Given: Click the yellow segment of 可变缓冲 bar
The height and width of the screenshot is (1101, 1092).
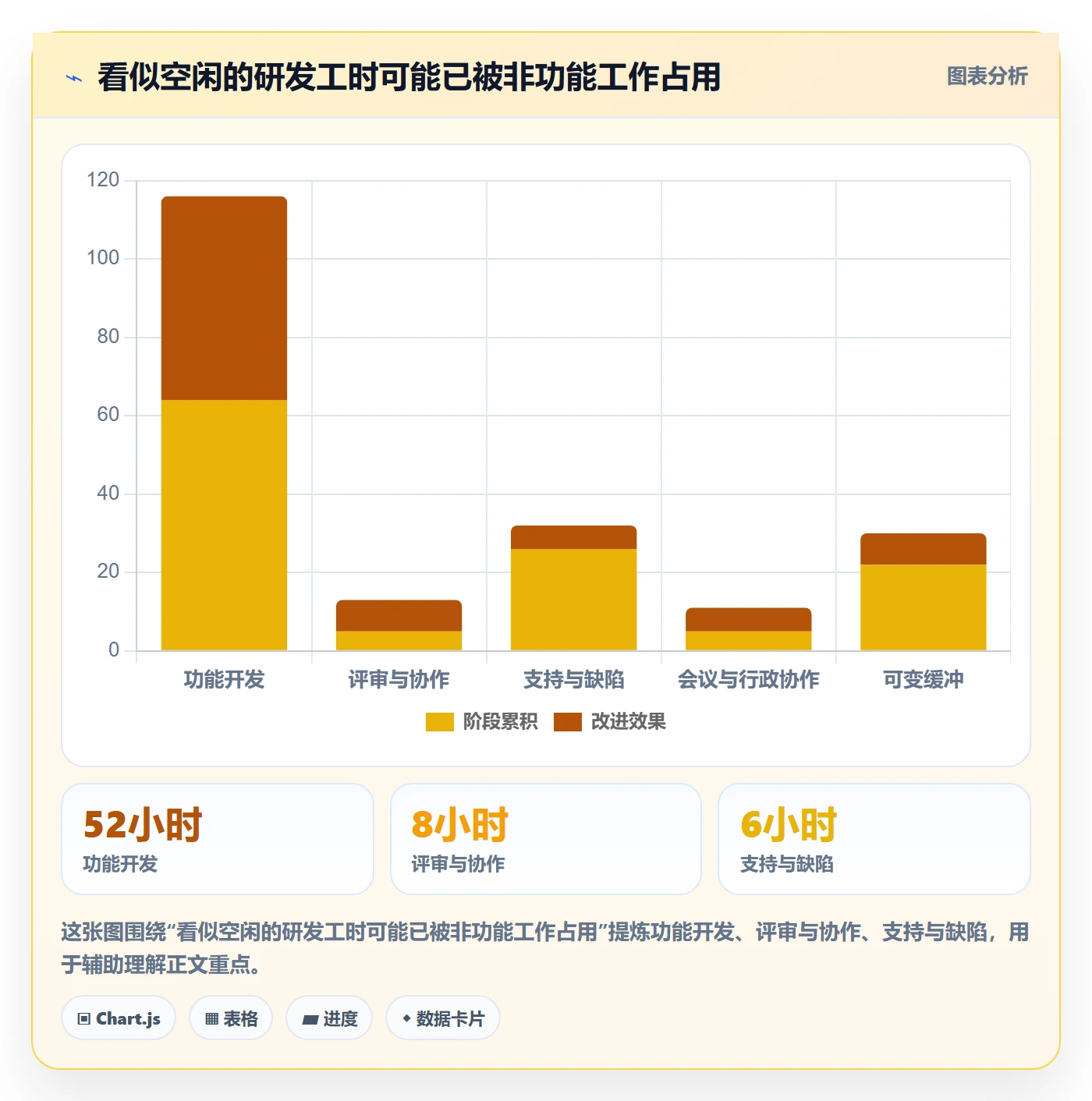Looking at the screenshot, I should tap(923, 607).
